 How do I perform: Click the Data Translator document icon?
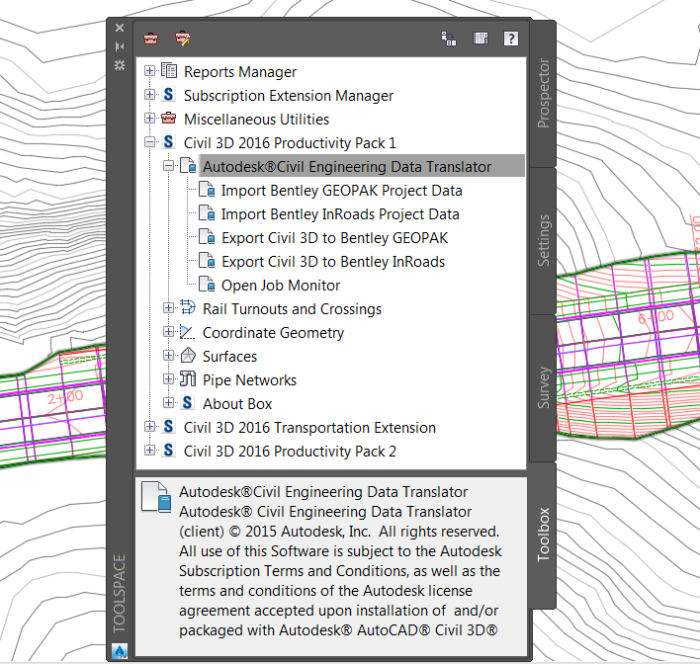pyautogui.click(x=188, y=166)
